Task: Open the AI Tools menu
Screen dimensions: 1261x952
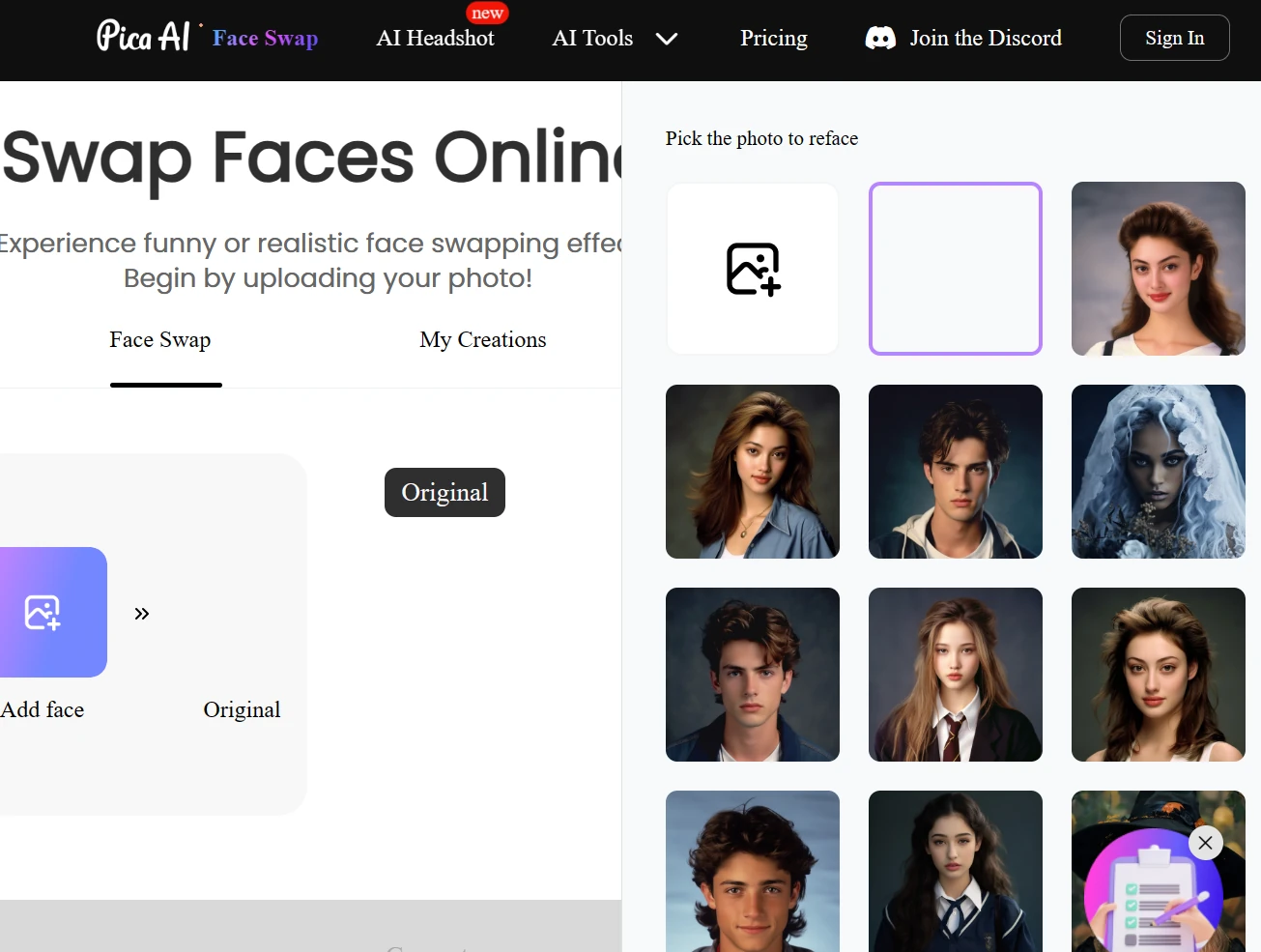Action: pos(592,39)
